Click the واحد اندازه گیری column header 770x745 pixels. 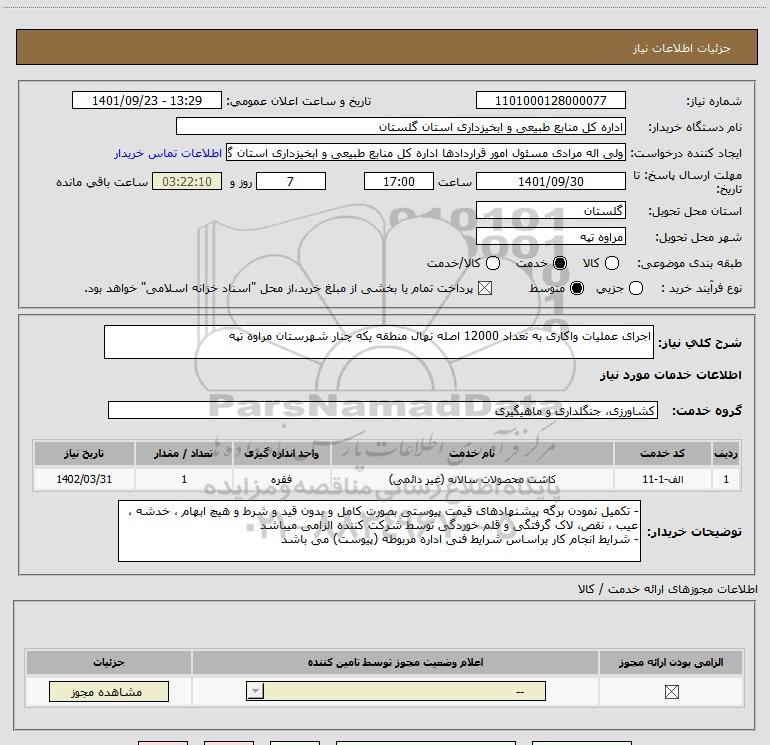[x=282, y=453]
